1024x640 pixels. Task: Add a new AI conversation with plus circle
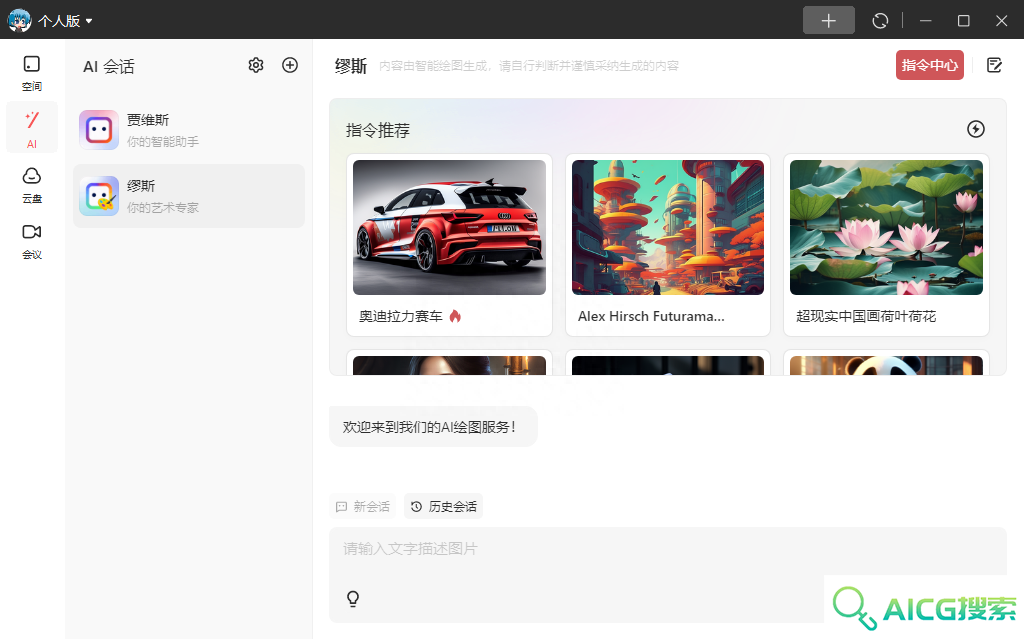click(x=289, y=65)
